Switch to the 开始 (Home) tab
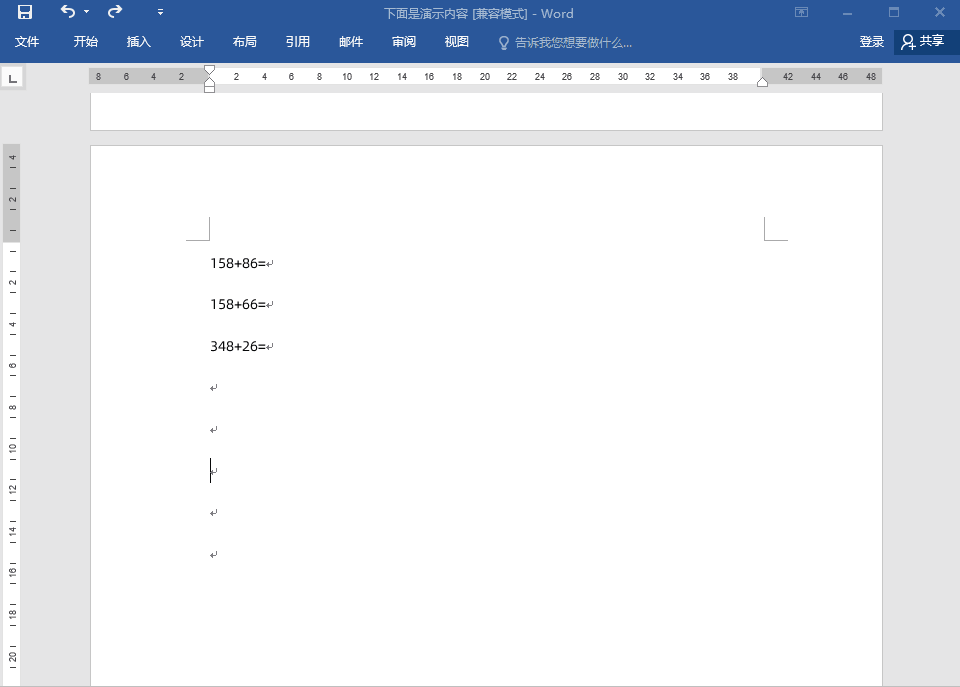Viewport: 960px width, 687px height. pyautogui.click(x=86, y=42)
